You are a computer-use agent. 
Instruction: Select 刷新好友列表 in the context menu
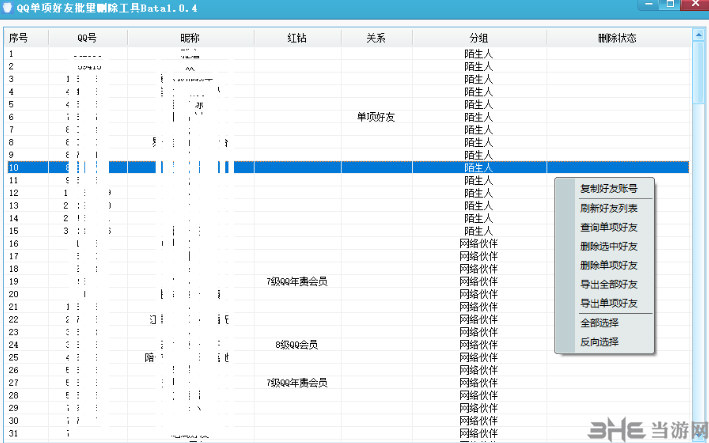[x=608, y=208]
